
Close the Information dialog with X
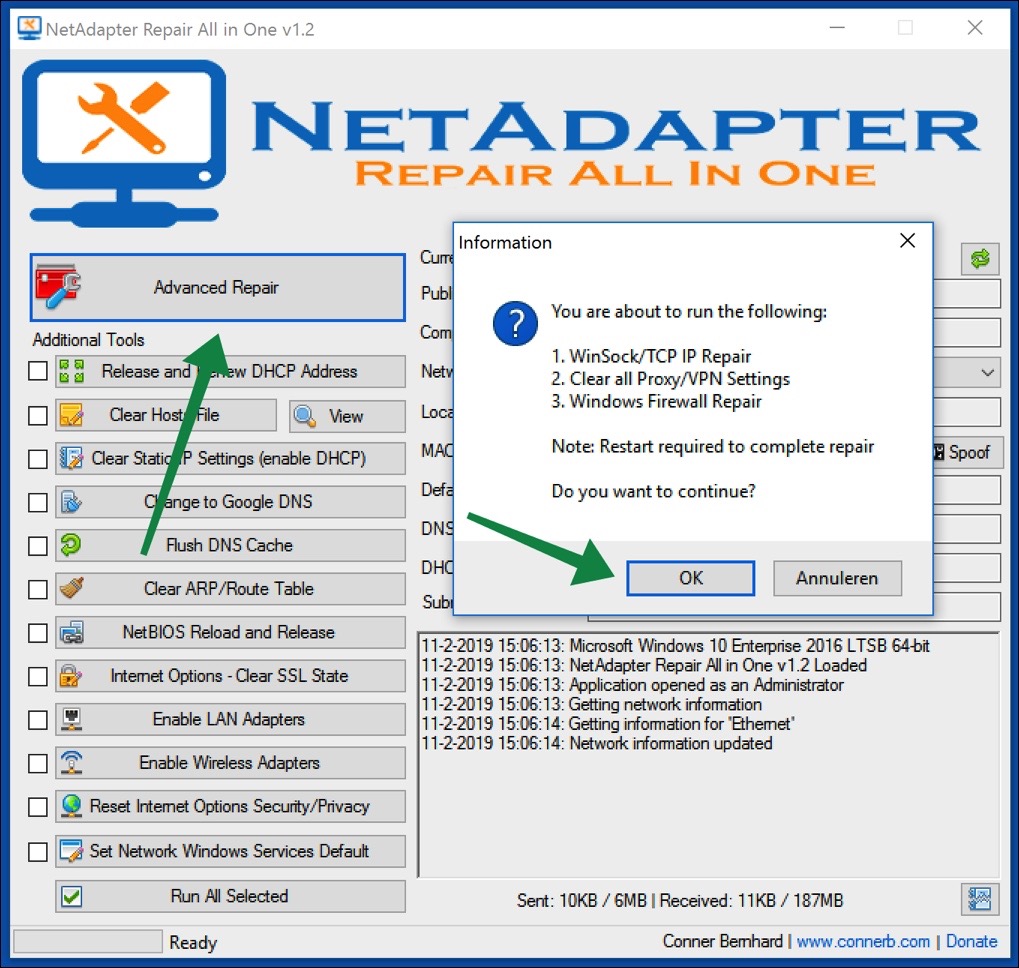907,241
